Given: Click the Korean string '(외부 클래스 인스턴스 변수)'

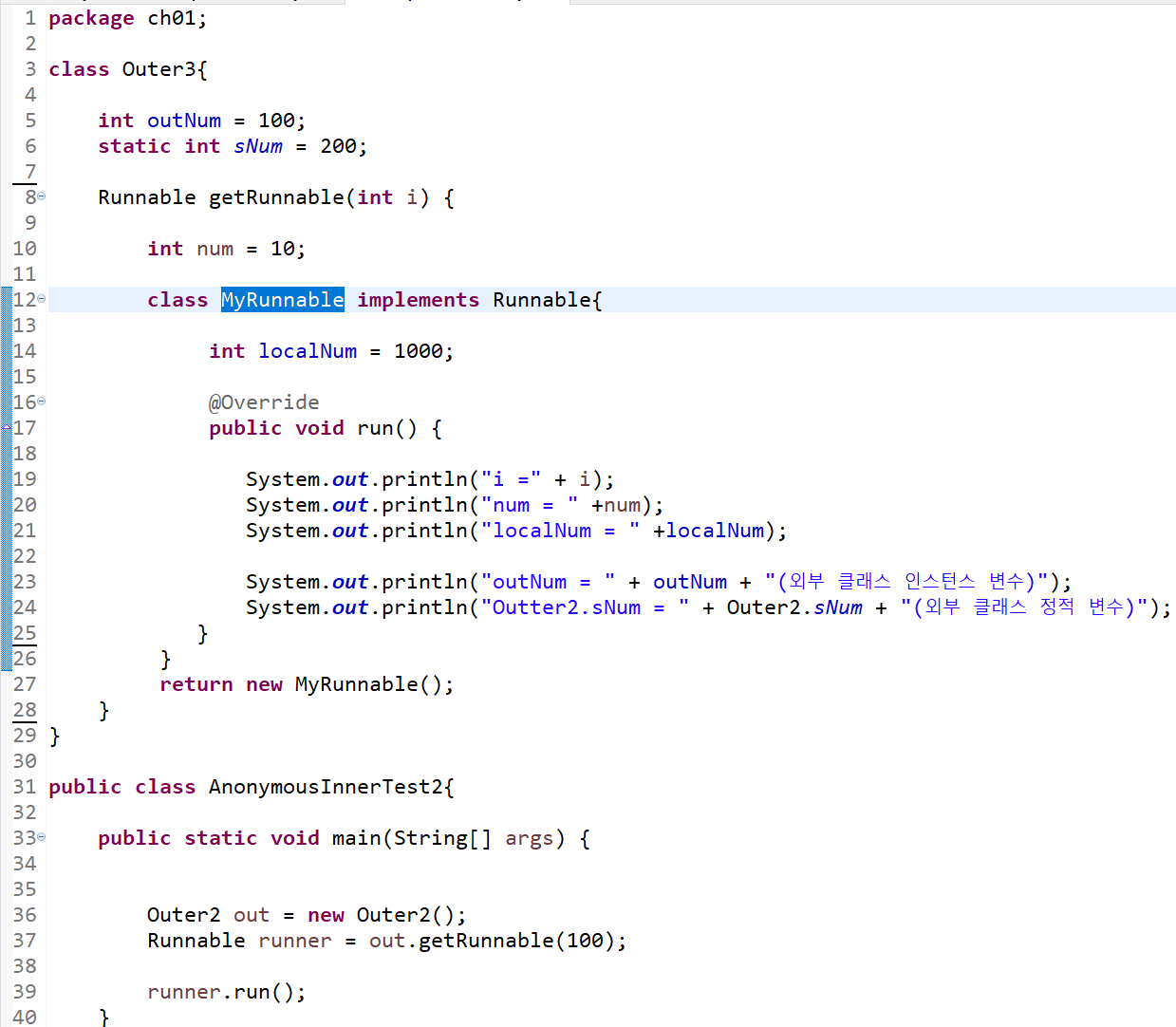Looking at the screenshot, I should pos(906,582).
